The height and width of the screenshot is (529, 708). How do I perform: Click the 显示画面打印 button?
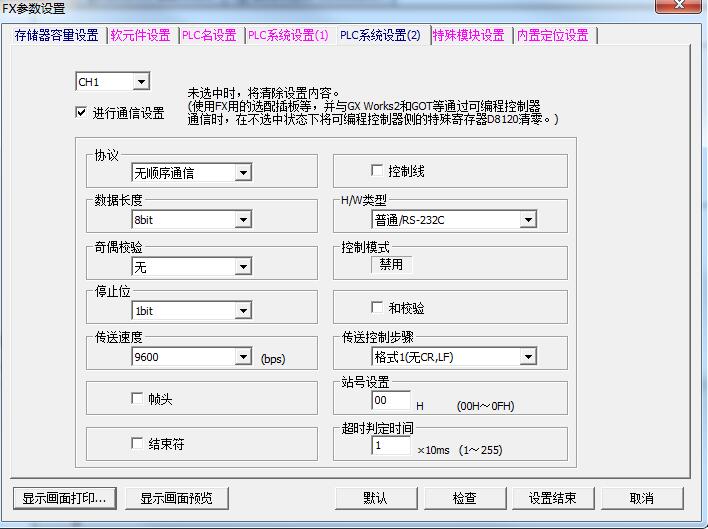(x=66, y=498)
